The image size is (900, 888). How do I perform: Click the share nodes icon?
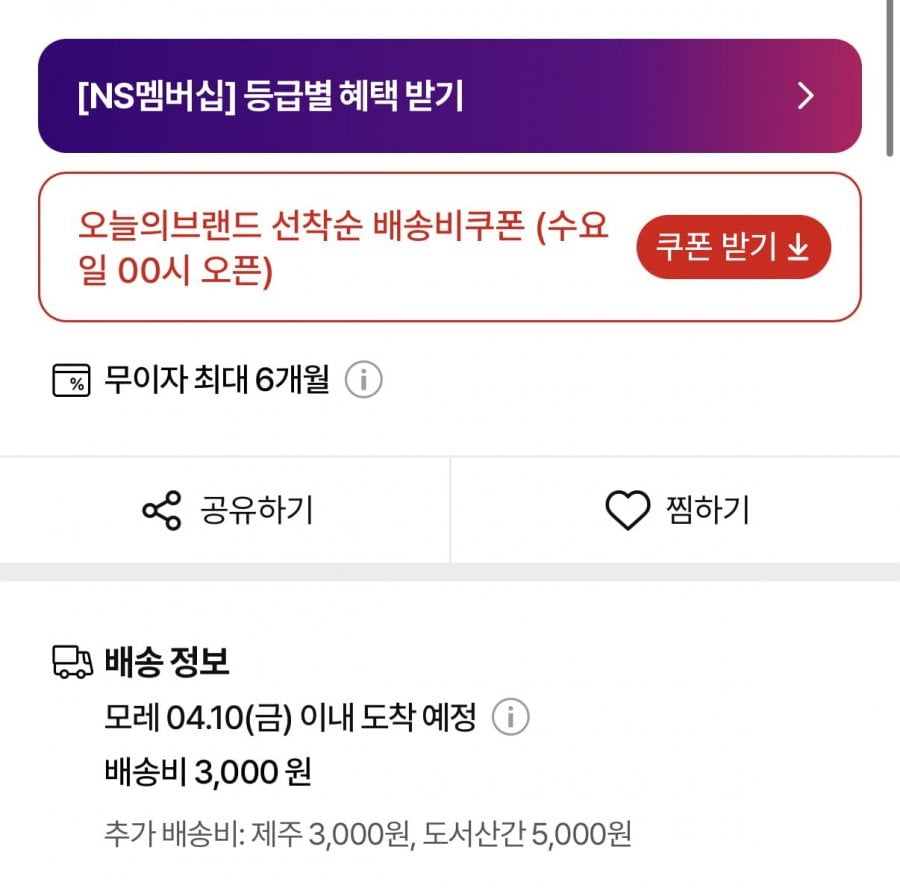(162, 511)
